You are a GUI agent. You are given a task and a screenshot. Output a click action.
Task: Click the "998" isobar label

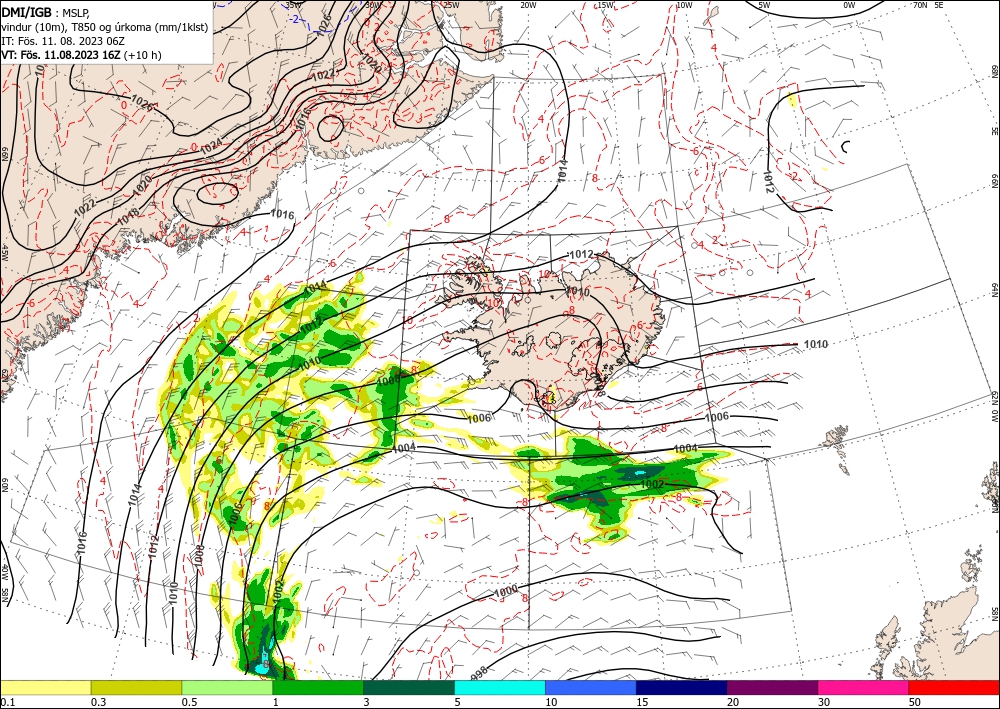pyautogui.click(x=479, y=673)
